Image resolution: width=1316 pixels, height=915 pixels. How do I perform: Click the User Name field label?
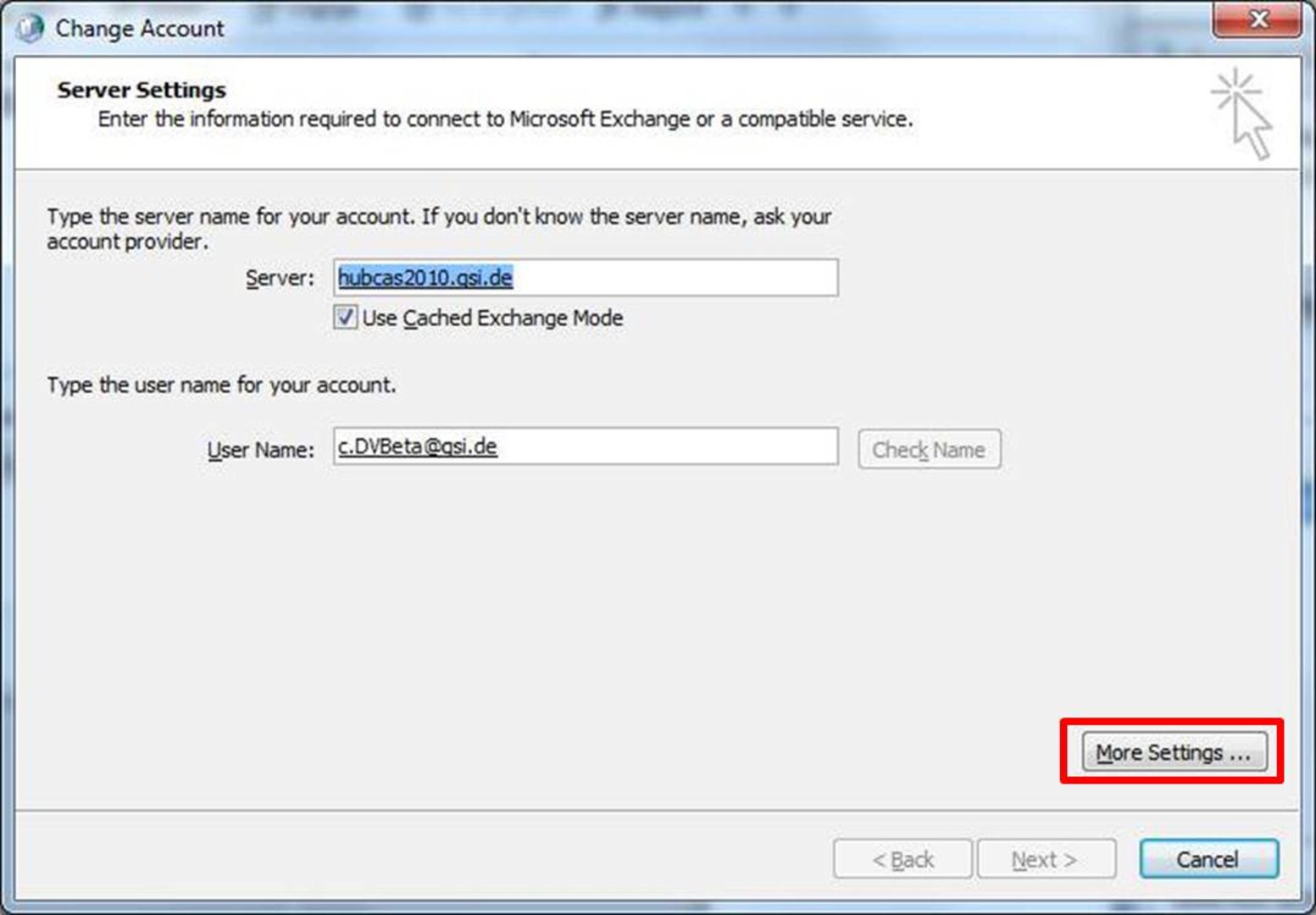260,450
